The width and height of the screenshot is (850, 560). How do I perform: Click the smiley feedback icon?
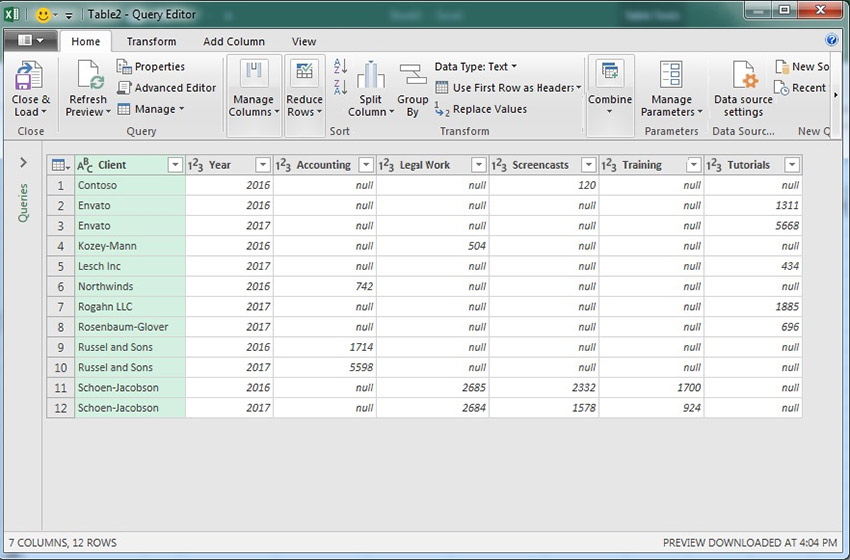pyautogui.click(x=43, y=15)
